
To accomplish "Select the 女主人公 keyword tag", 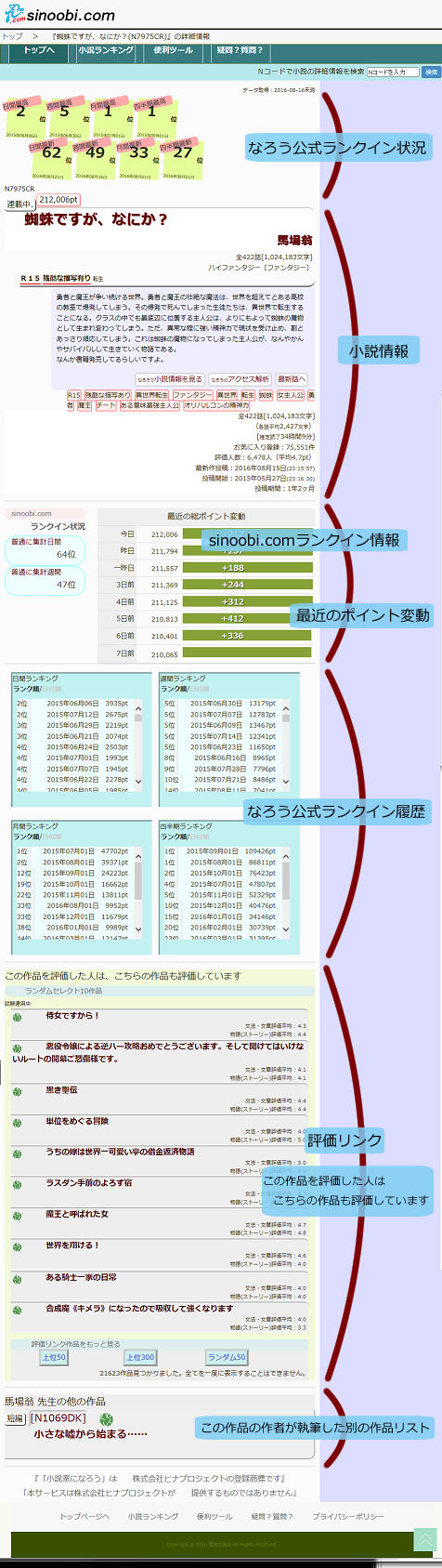I will tap(290, 395).
